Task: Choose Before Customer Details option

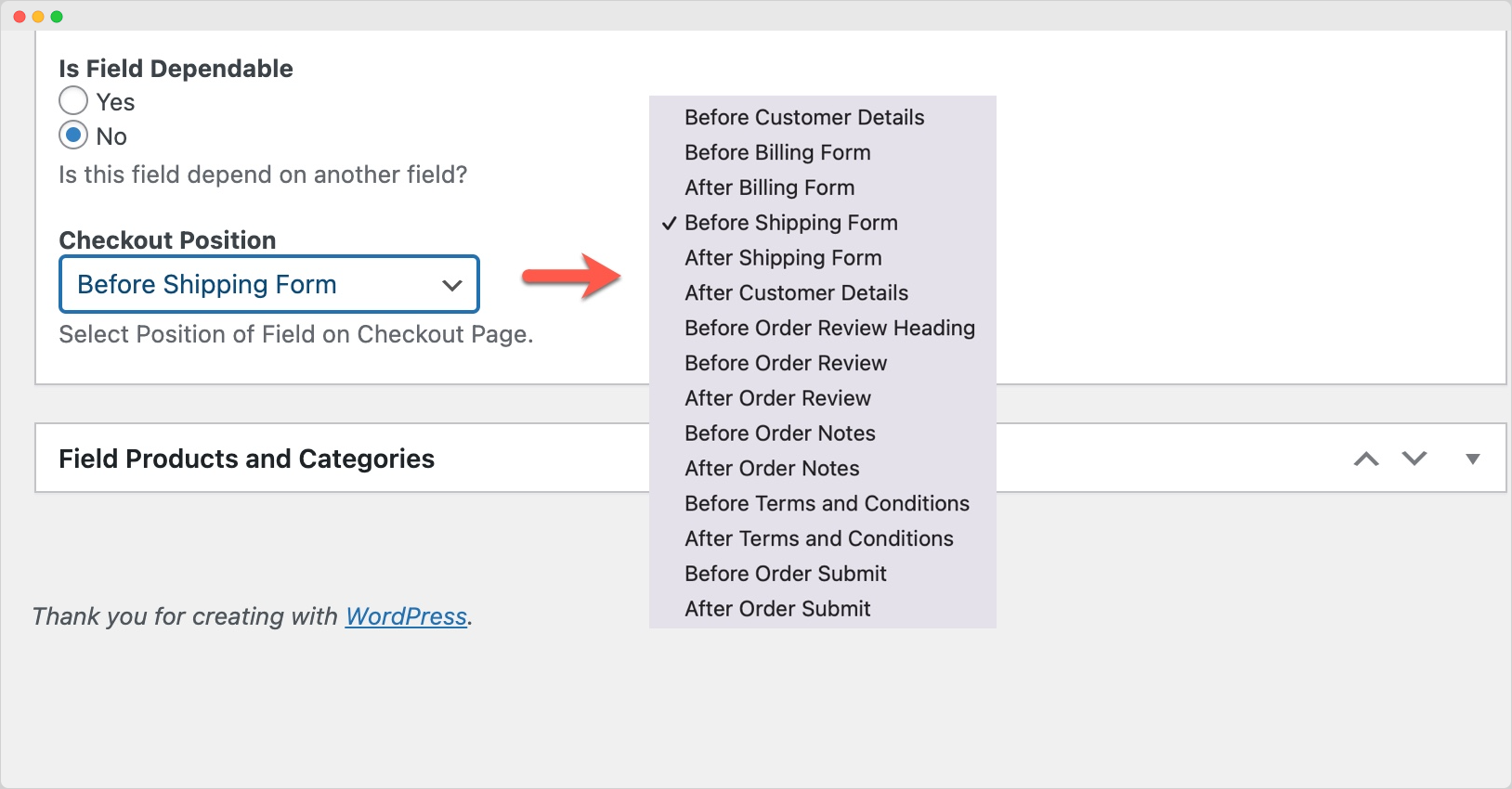Action: (804, 118)
